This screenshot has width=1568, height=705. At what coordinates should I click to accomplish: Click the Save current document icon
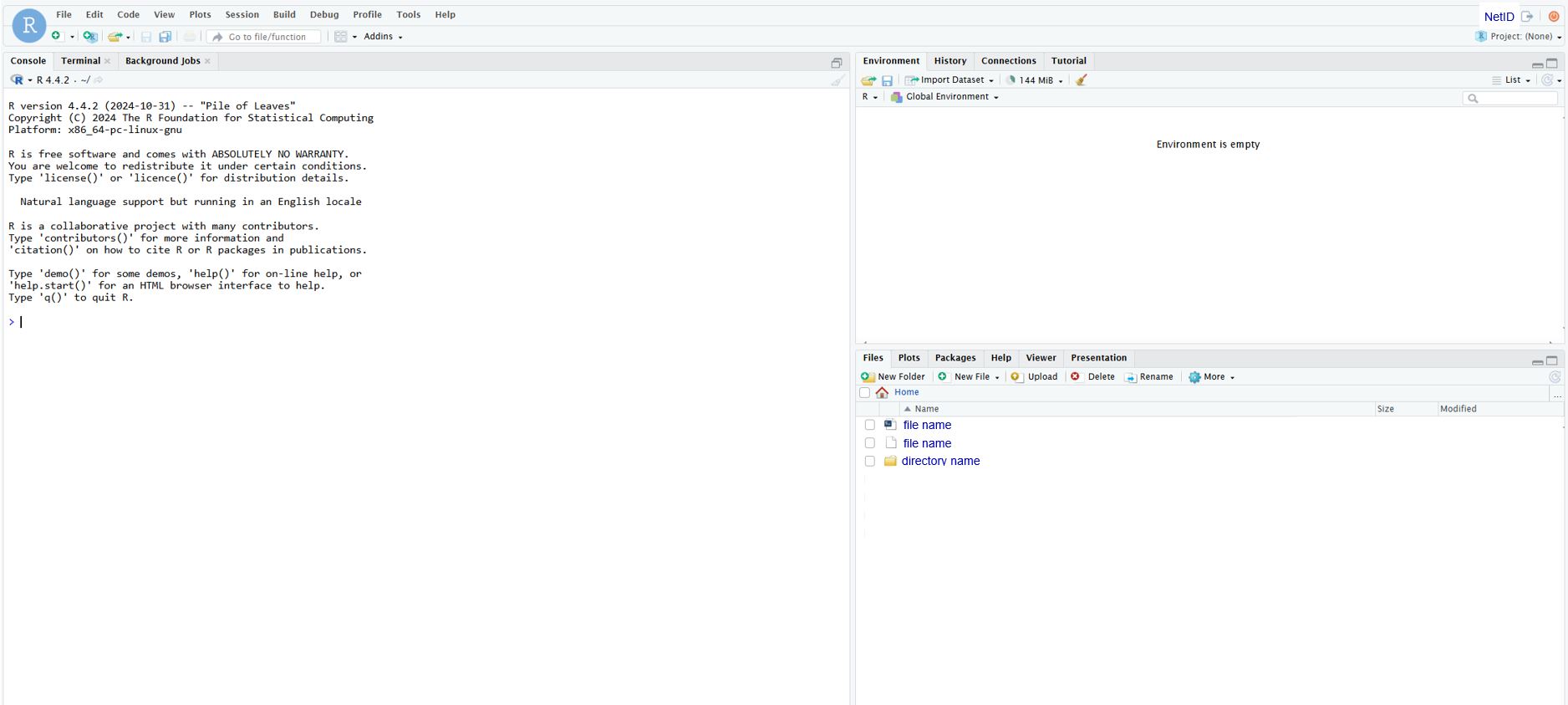[146, 37]
